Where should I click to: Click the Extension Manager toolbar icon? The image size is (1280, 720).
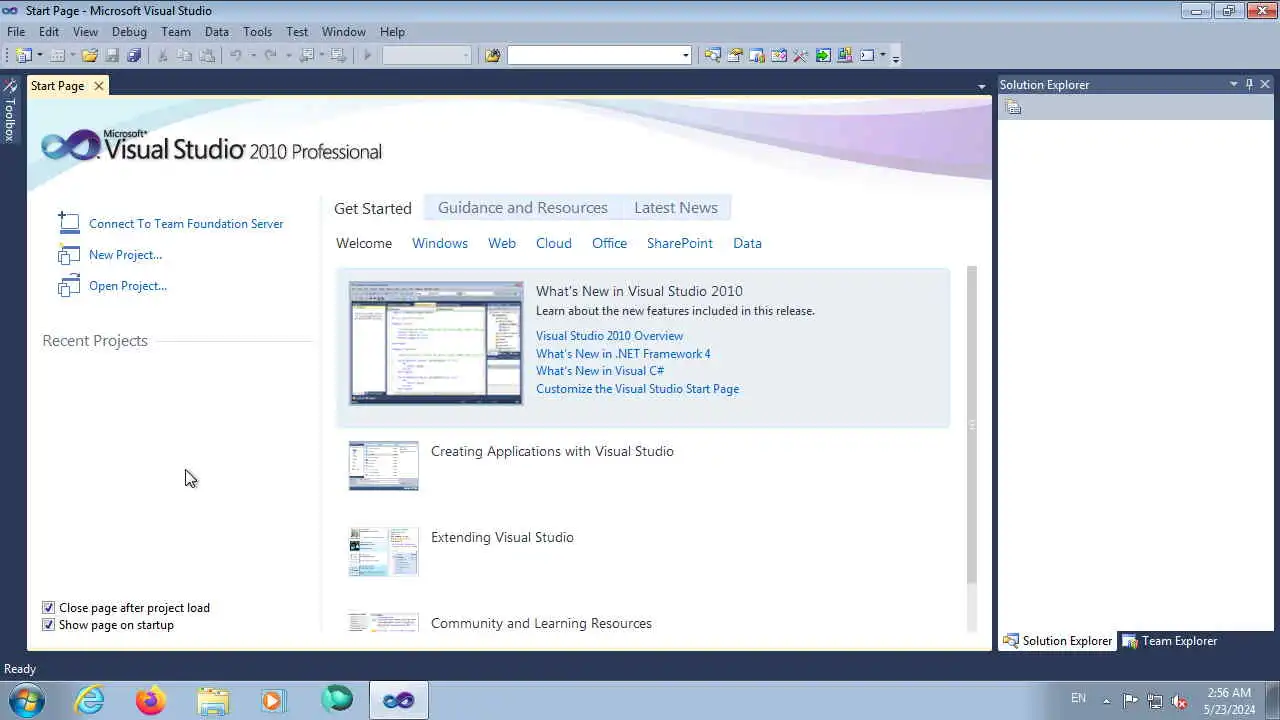tap(845, 56)
